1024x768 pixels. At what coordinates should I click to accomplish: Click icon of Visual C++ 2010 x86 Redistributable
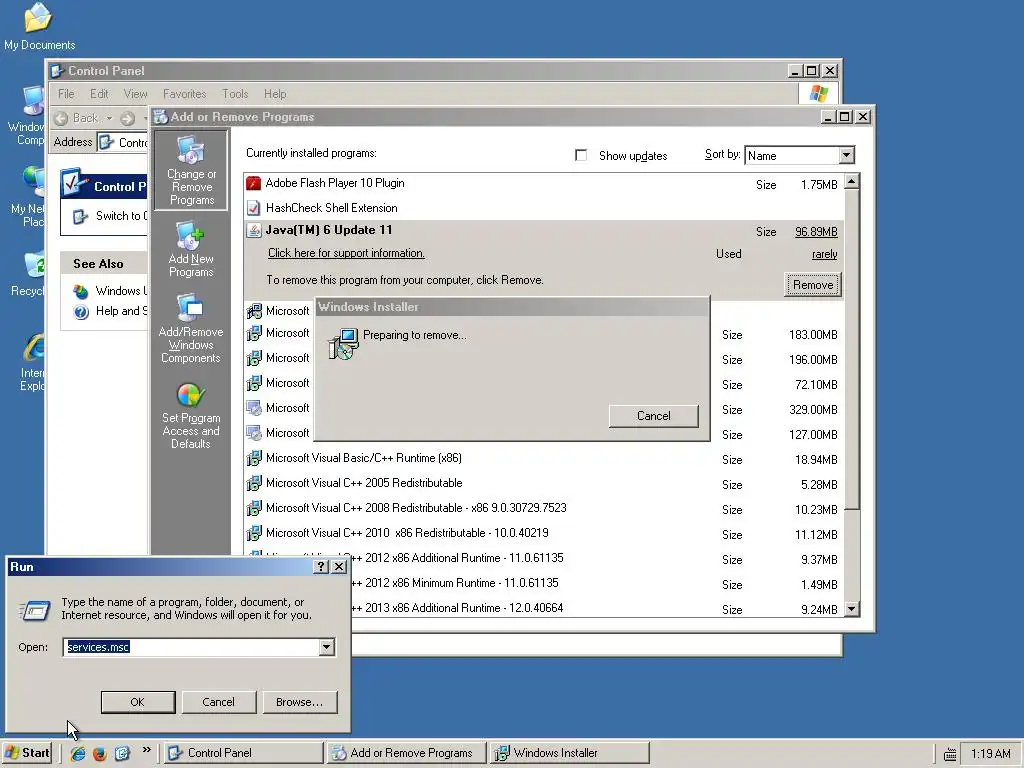pyautogui.click(x=253, y=534)
